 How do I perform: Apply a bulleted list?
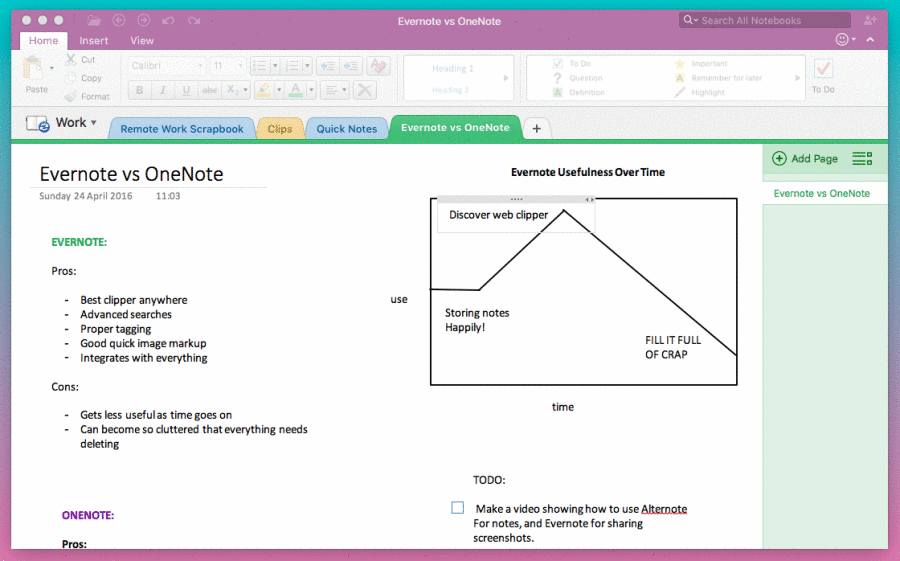tap(260, 66)
